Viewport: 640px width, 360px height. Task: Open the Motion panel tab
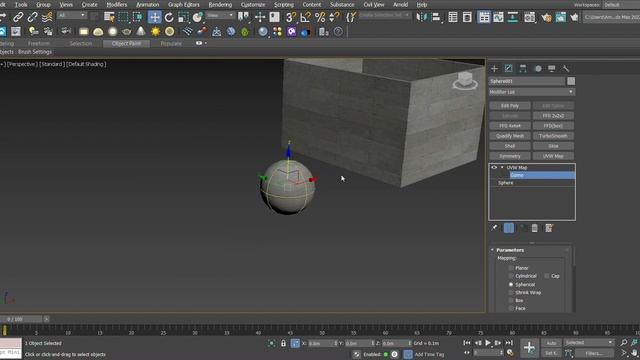(538, 69)
